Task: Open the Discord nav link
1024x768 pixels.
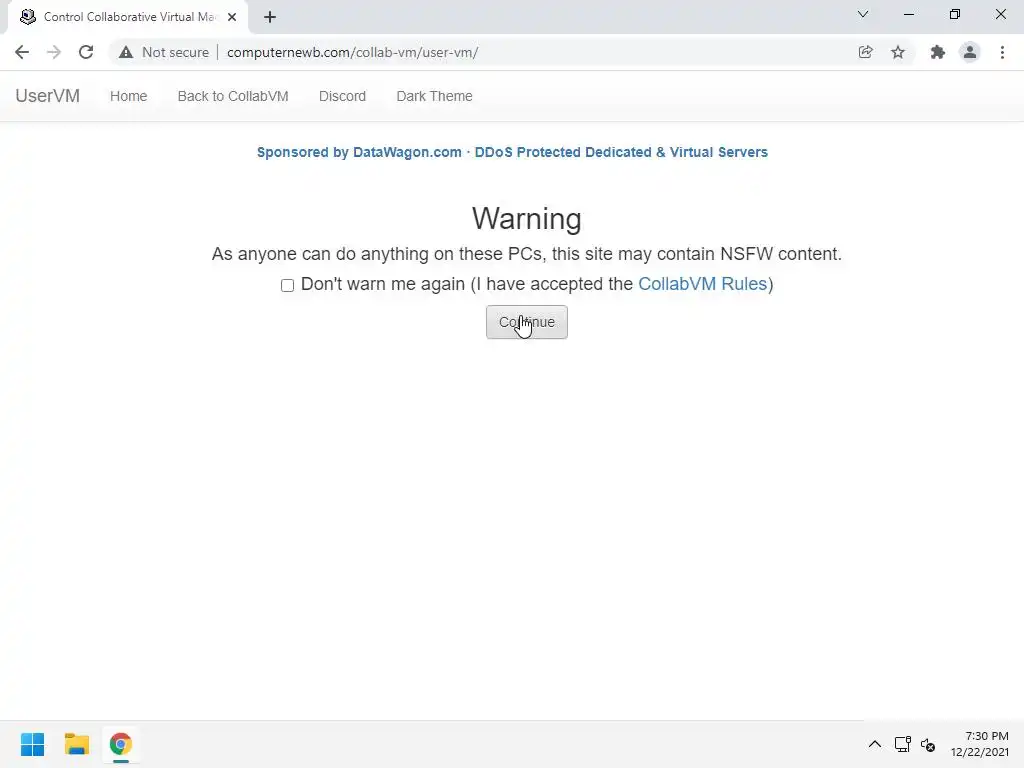Action: click(x=342, y=96)
